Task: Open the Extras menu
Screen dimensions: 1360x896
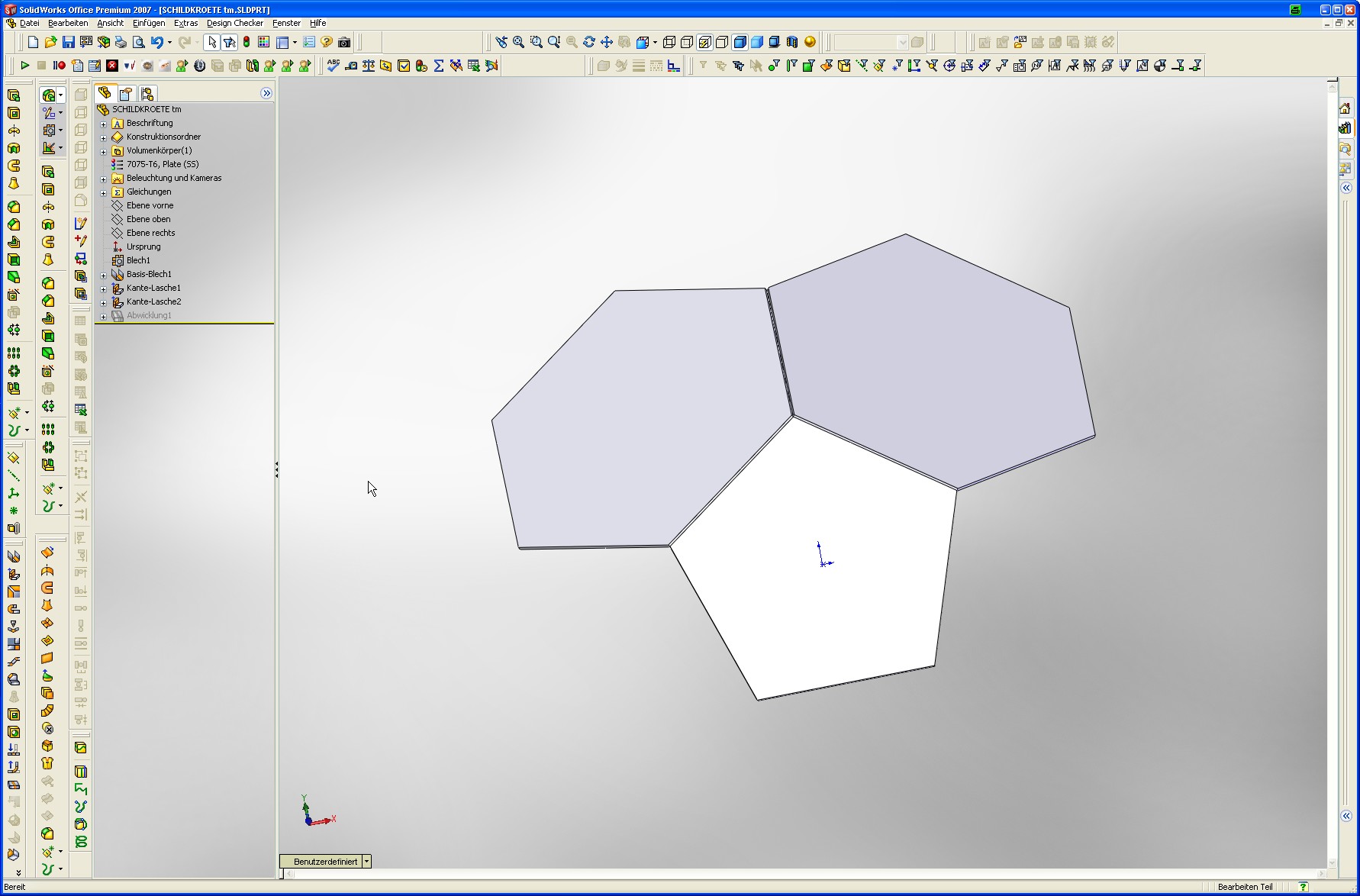Action: tap(185, 23)
